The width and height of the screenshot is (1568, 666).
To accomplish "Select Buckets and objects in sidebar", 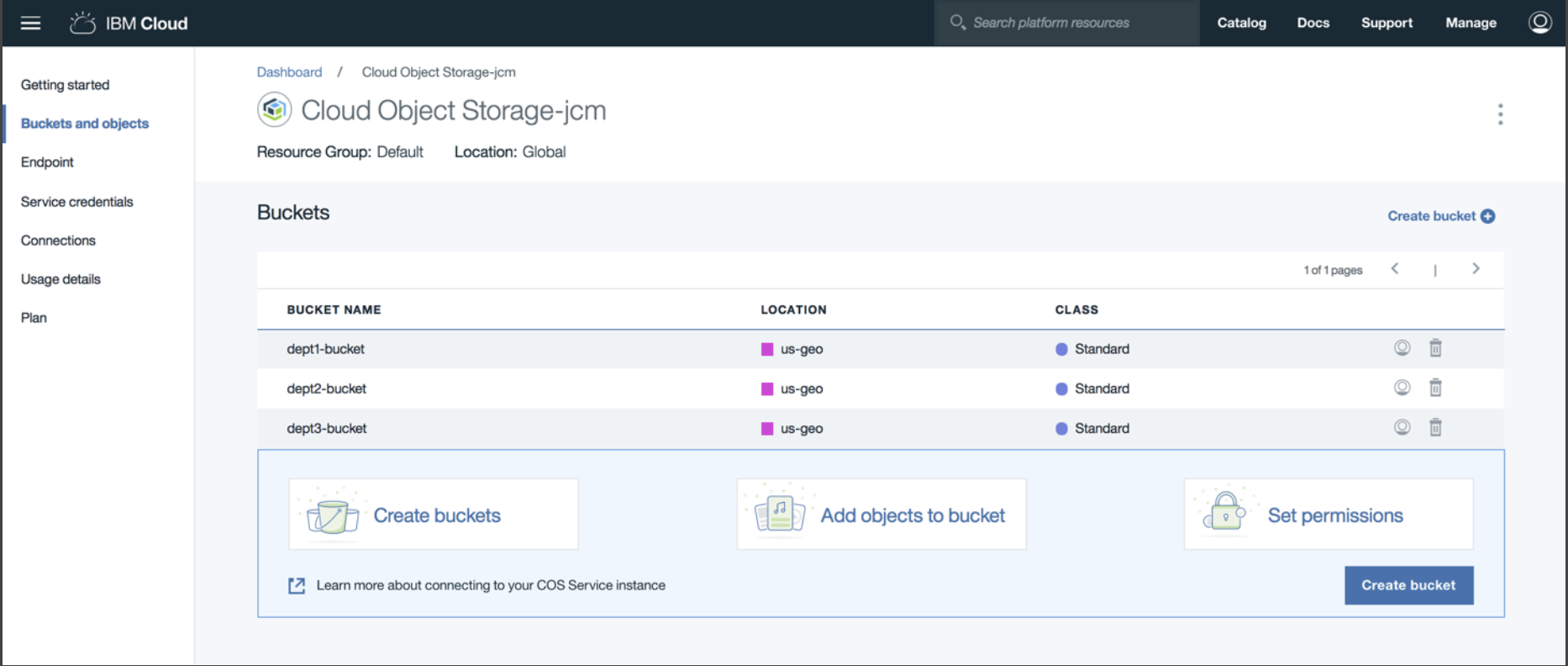I will coord(85,124).
